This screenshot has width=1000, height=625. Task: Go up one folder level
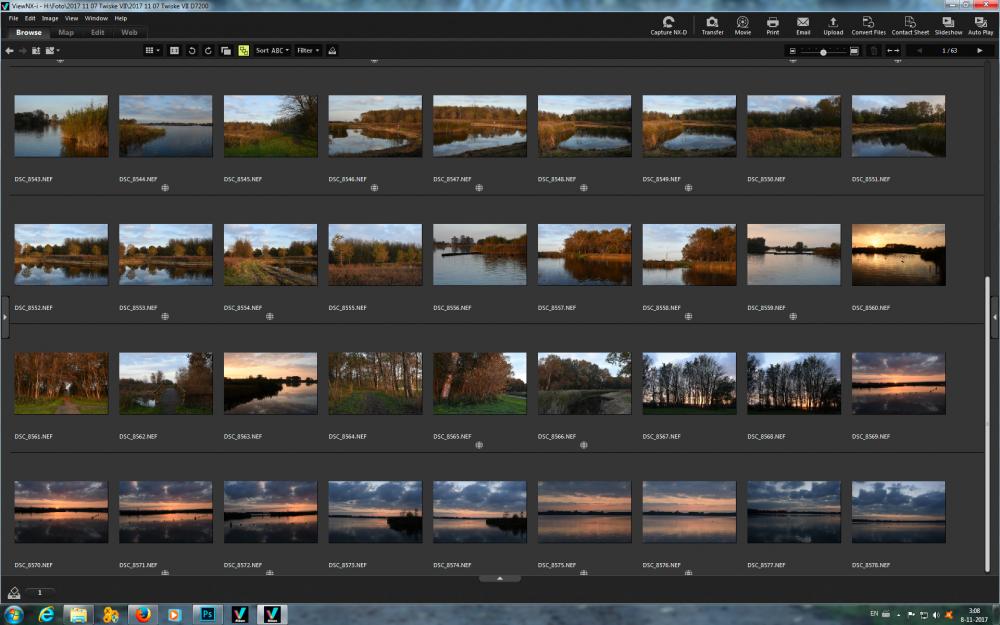click(x=36, y=50)
